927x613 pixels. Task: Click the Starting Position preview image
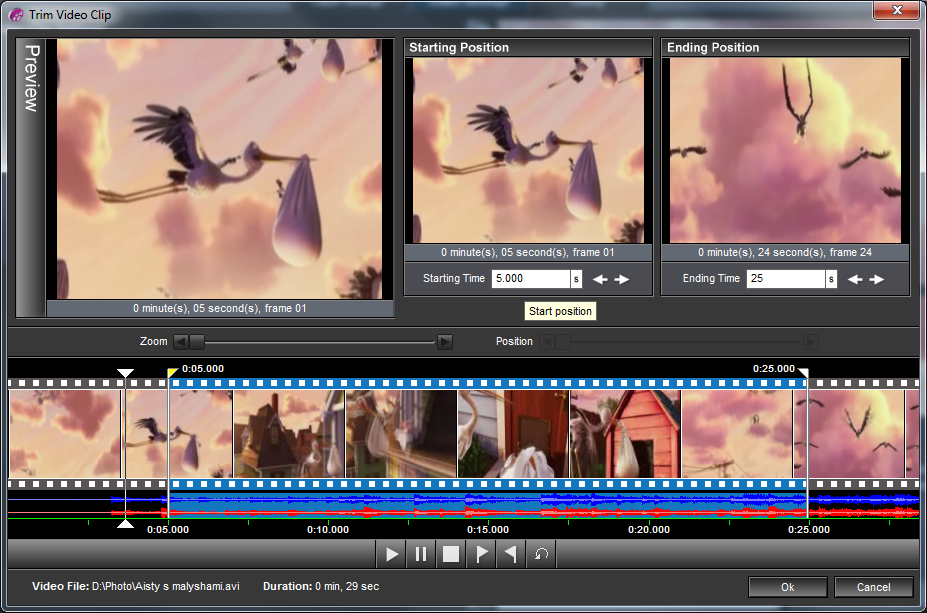[528, 150]
